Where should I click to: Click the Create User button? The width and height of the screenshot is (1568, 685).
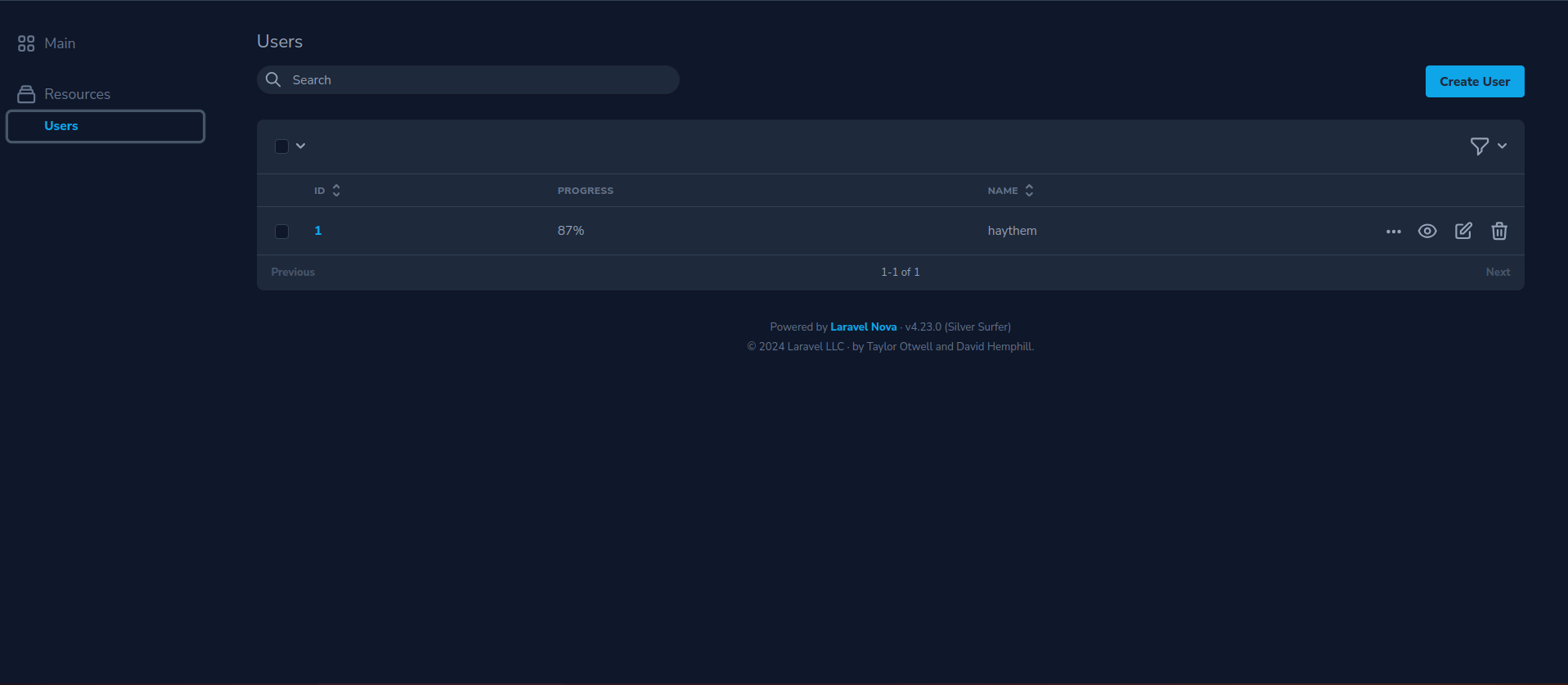[1474, 82]
